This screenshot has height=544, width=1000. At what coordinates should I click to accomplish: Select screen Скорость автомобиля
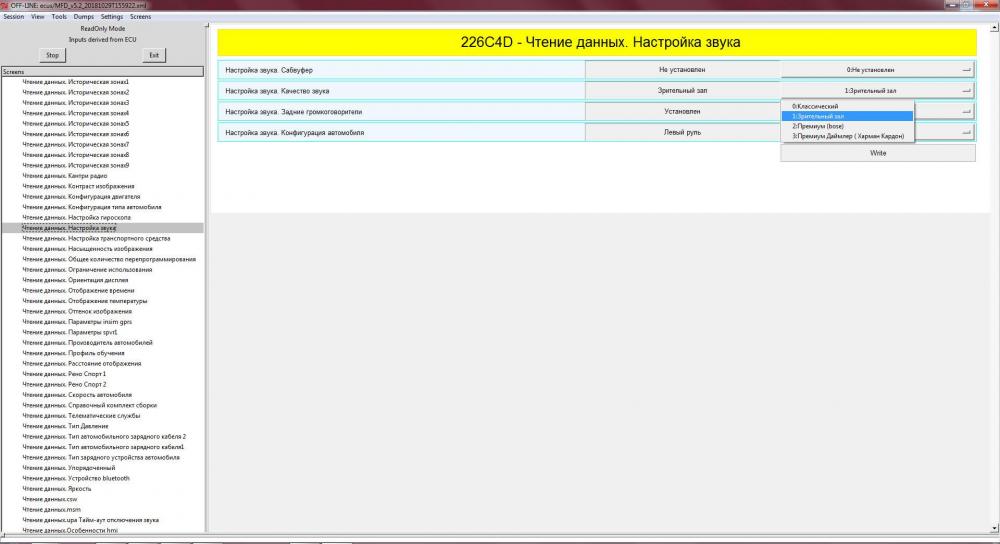[77, 395]
